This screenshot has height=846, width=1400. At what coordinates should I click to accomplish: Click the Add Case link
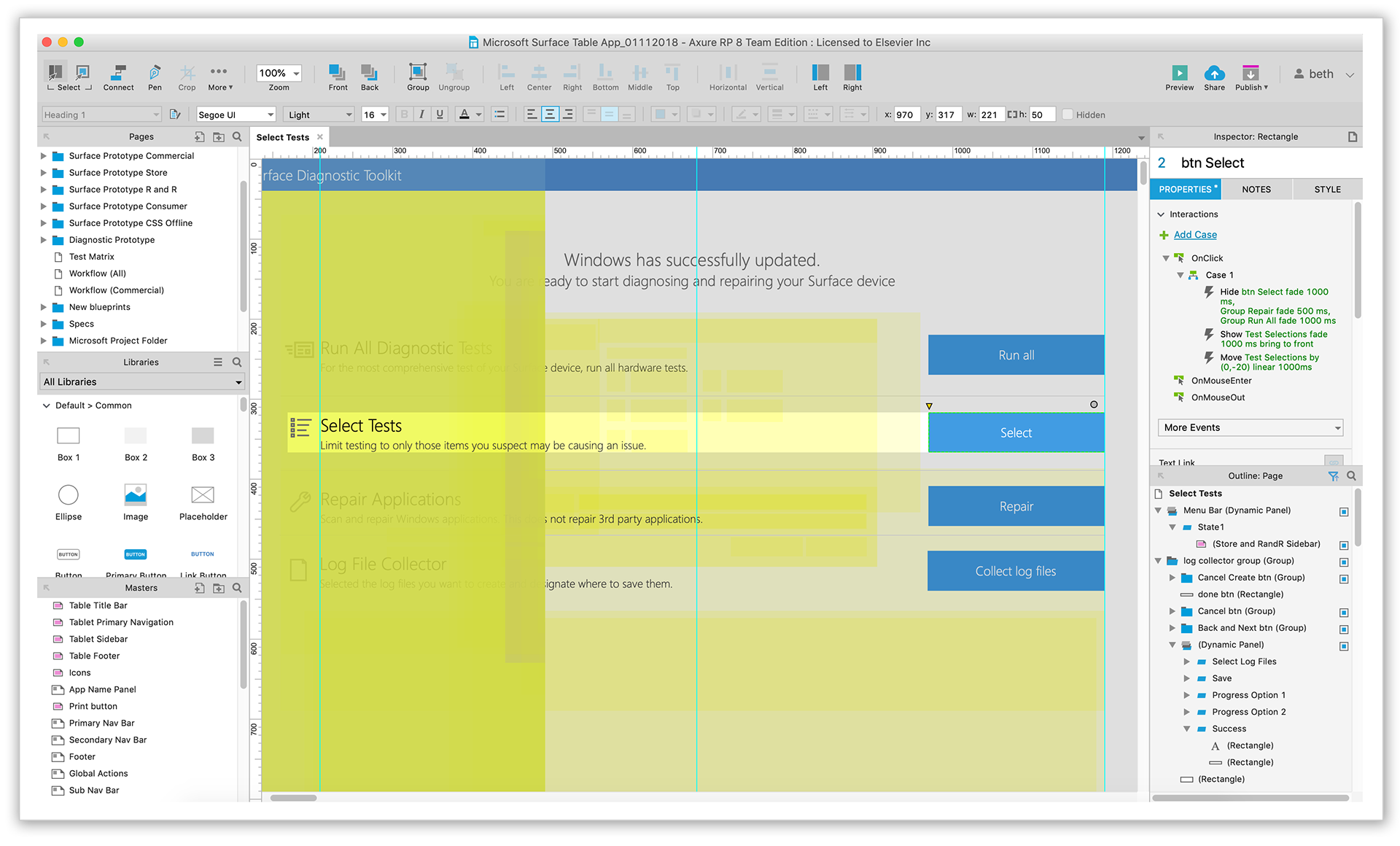1195,235
